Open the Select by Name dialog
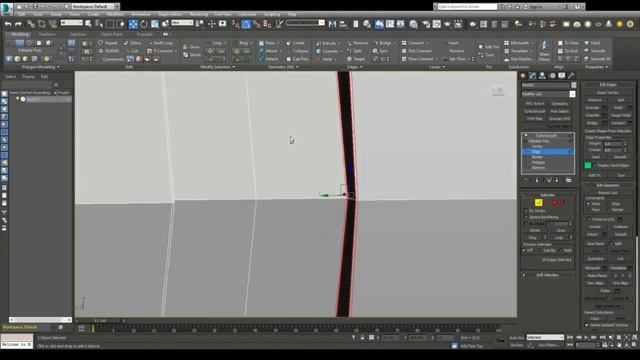 tap(99, 24)
